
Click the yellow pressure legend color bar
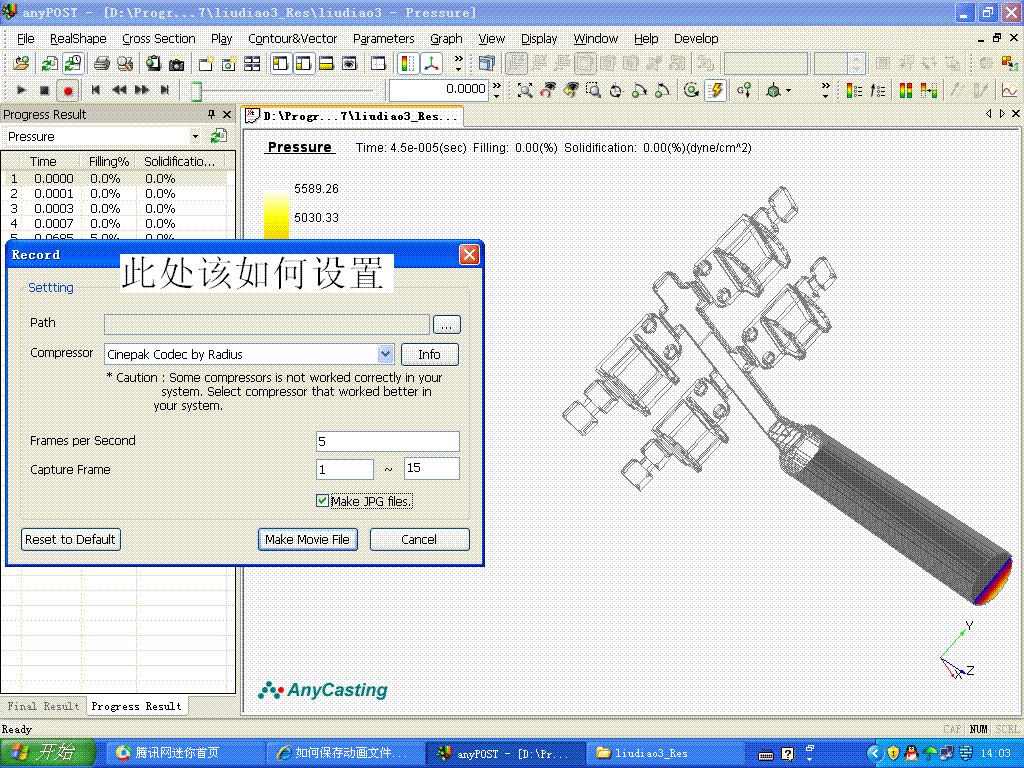(x=276, y=214)
